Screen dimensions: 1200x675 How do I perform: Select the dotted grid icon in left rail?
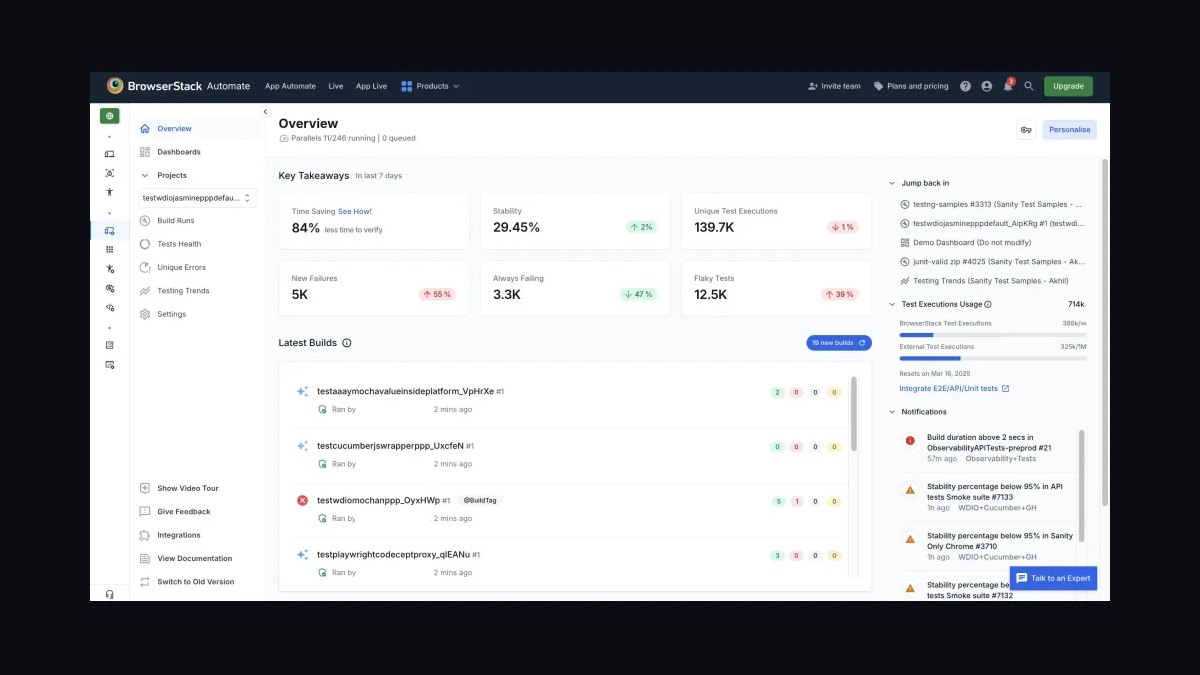click(x=109, y=249)
